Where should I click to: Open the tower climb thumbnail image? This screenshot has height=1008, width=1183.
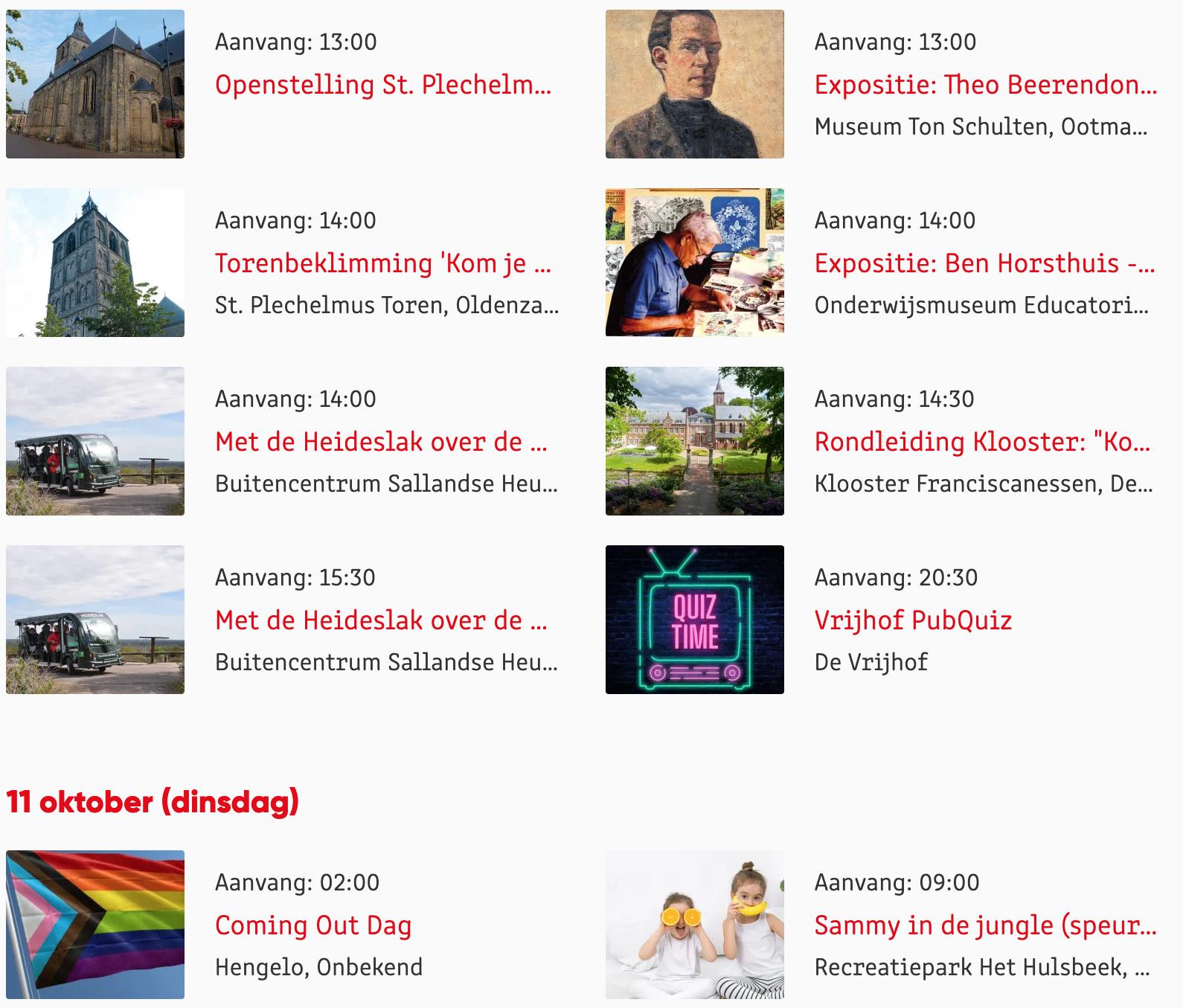coord(95,263)
